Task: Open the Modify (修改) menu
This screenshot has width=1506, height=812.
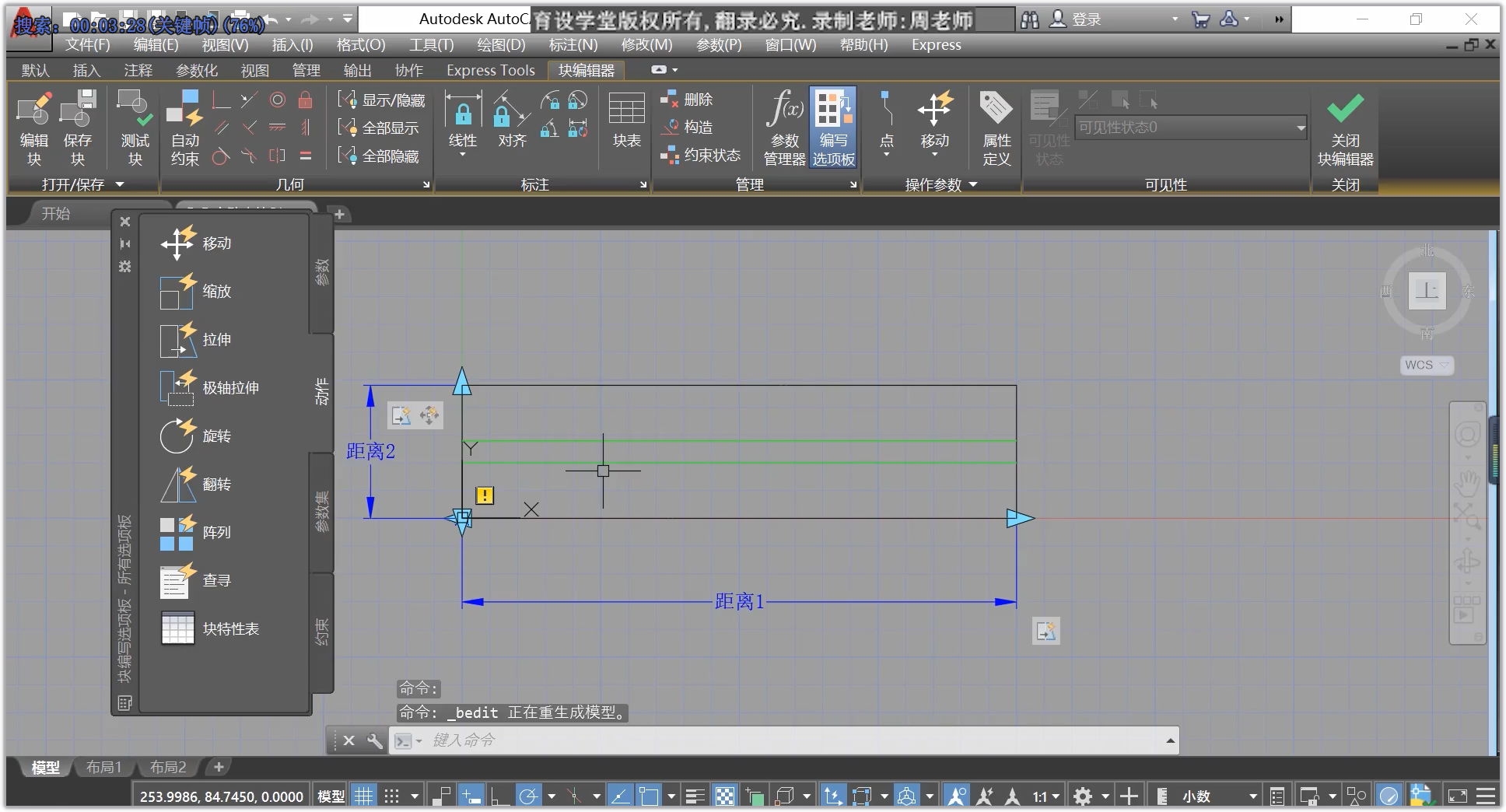Action: click(646, 45)
